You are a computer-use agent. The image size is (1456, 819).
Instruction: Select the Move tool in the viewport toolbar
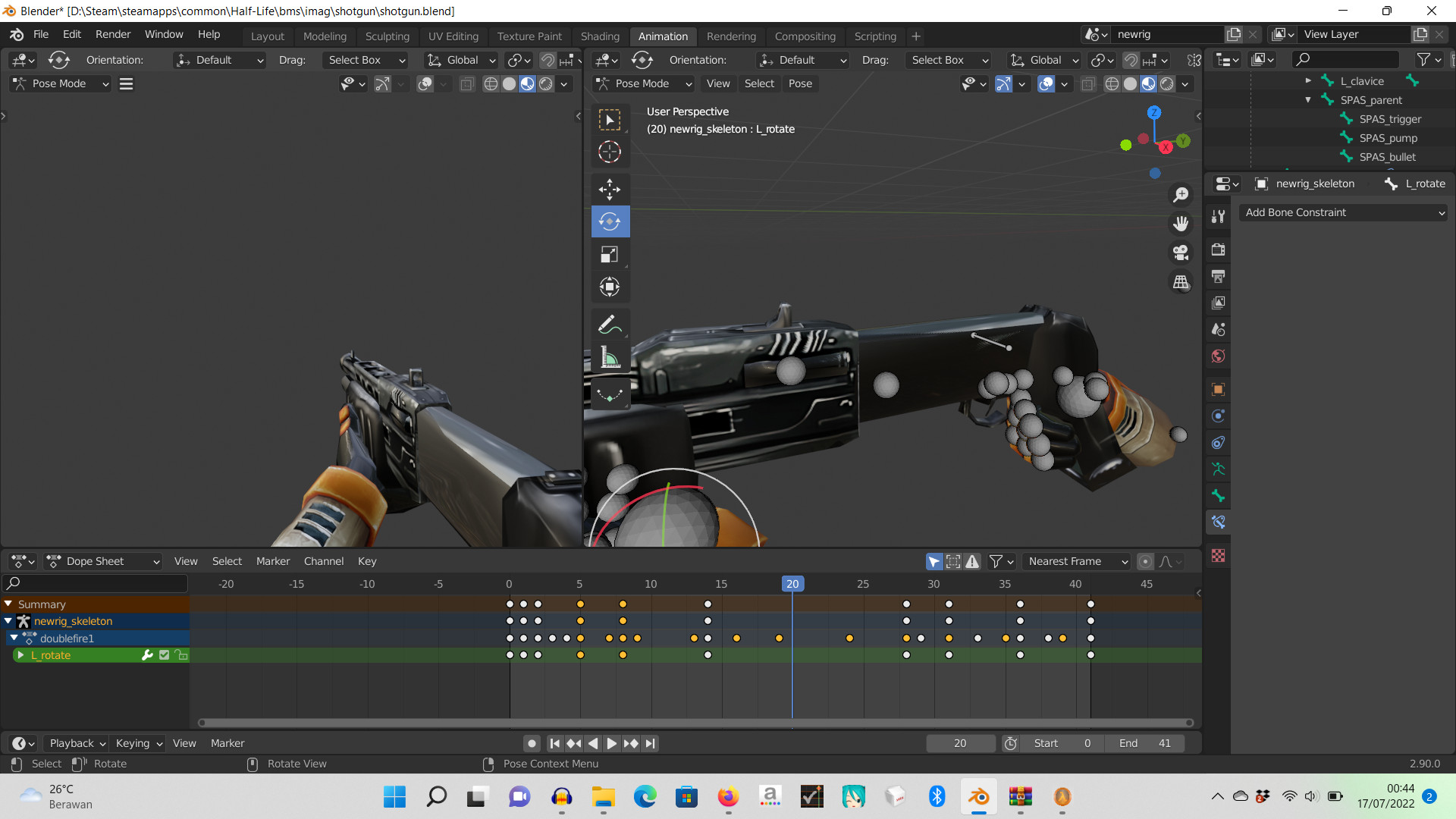[610, 189]
